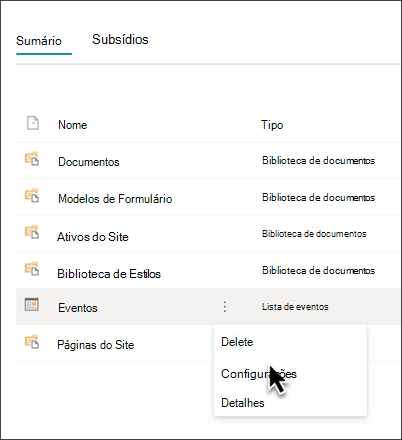This screenshot has height=440, width=402.
Task: Open the Documentos library
Action: coord(89,162)
